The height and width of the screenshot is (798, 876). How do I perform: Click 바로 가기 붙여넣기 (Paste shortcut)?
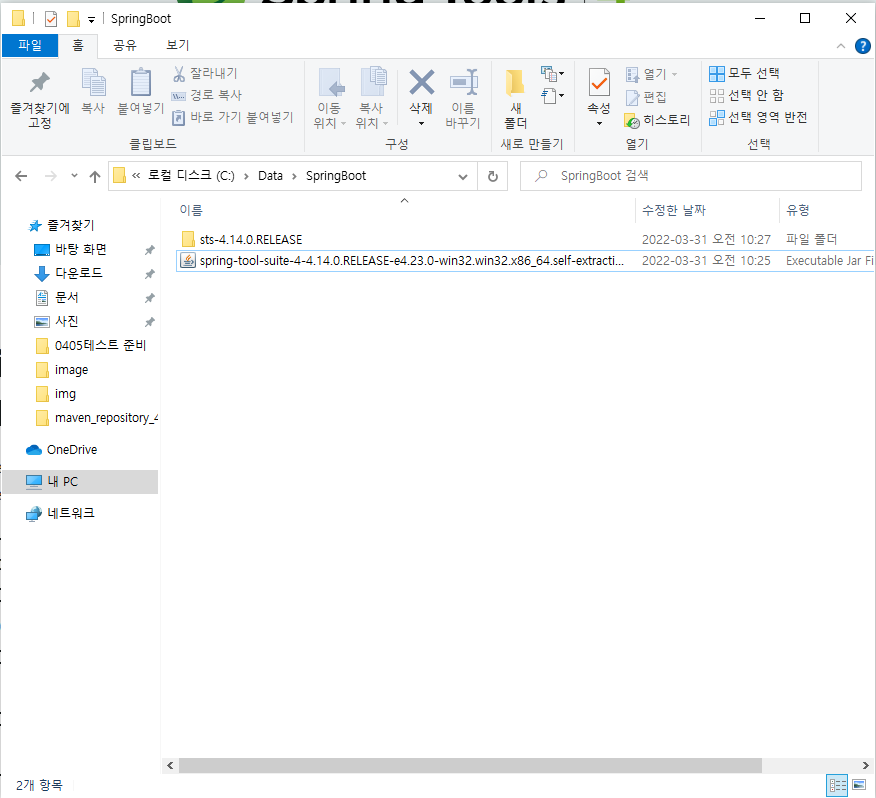click(232, 117)
